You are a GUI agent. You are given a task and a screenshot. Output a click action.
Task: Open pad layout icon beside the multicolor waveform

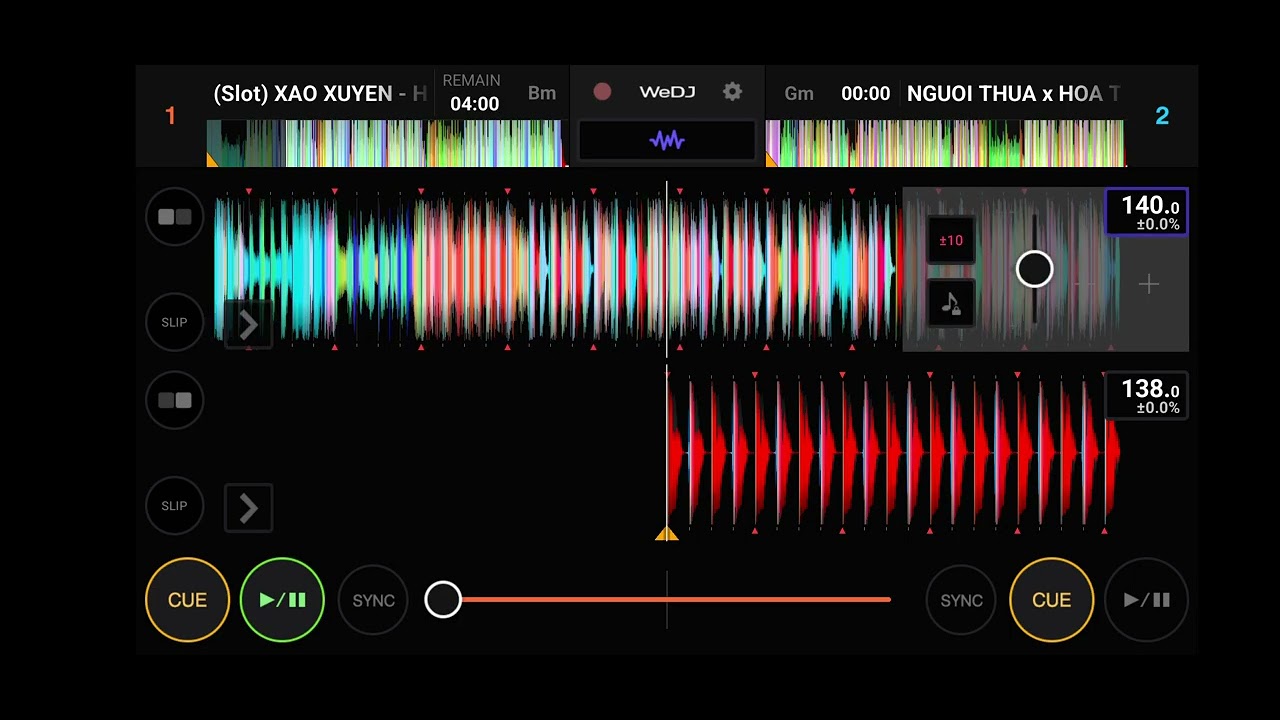tap(175, 216)
